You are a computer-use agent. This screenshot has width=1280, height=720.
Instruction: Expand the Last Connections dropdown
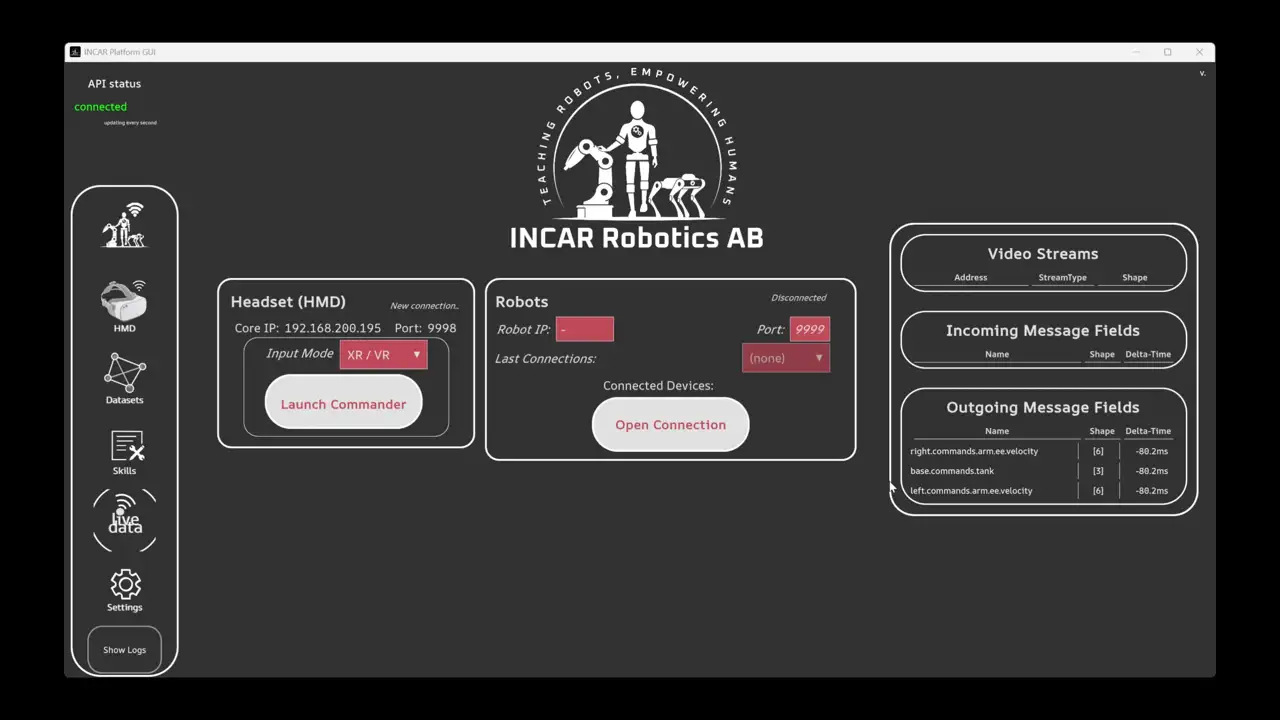(786, 358)
